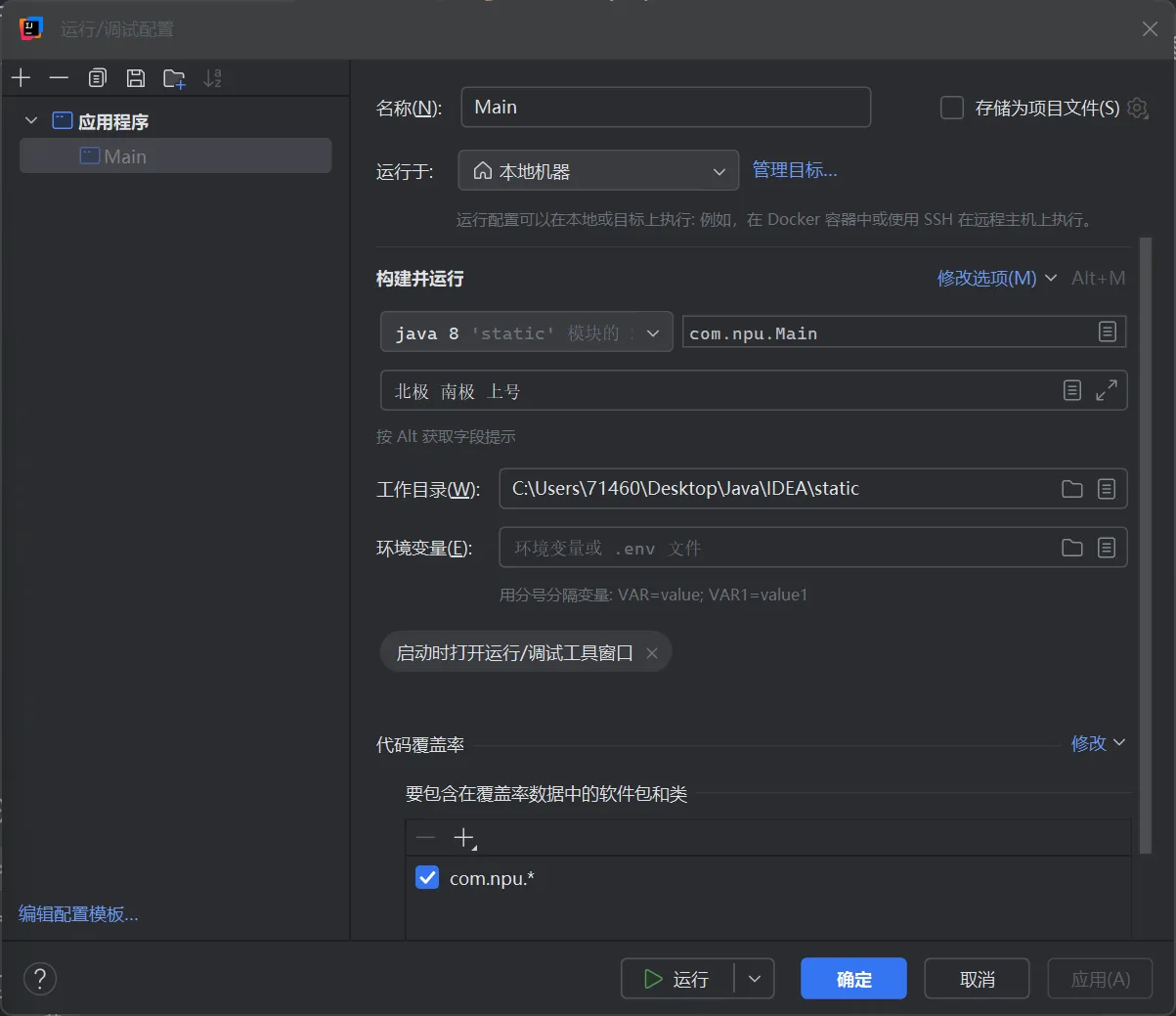
Task: Click the new folder icon in toolbar
Action: [174, 78]
